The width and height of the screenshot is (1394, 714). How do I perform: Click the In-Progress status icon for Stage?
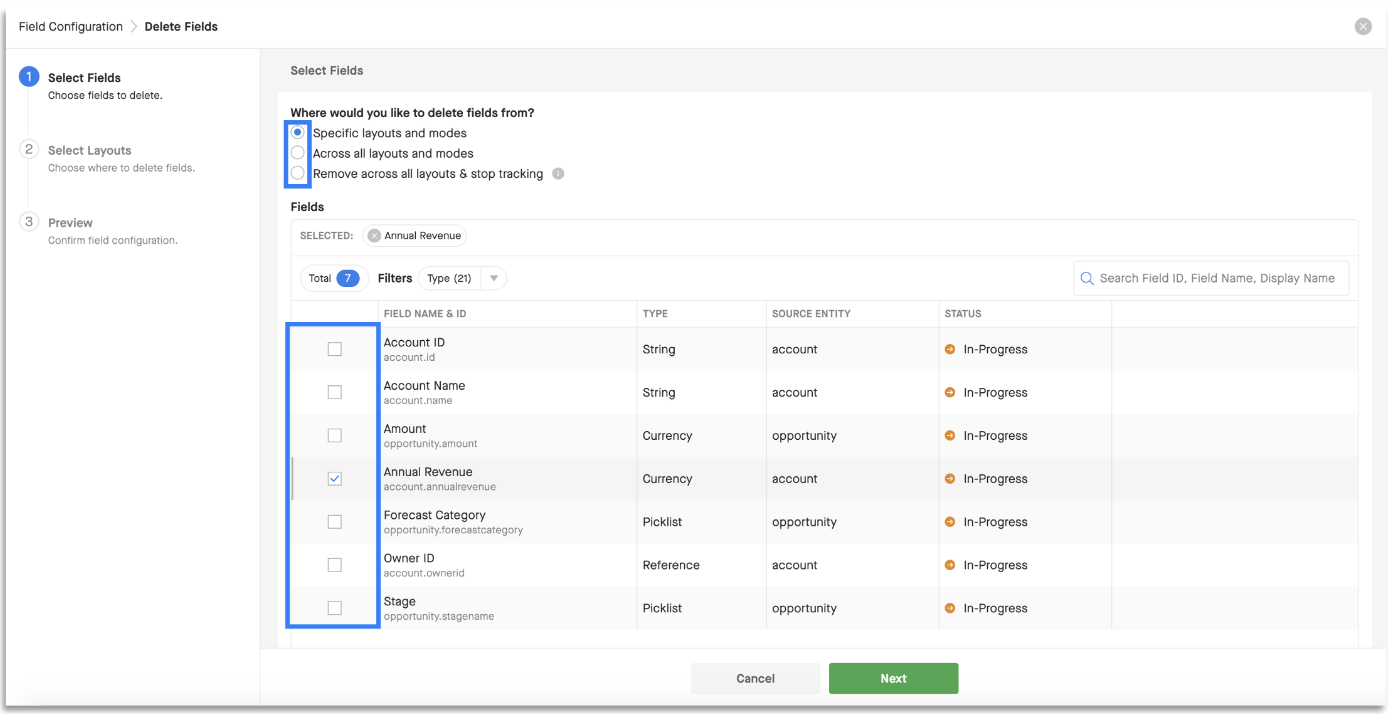pyautogui.click(x=950, y=608)
